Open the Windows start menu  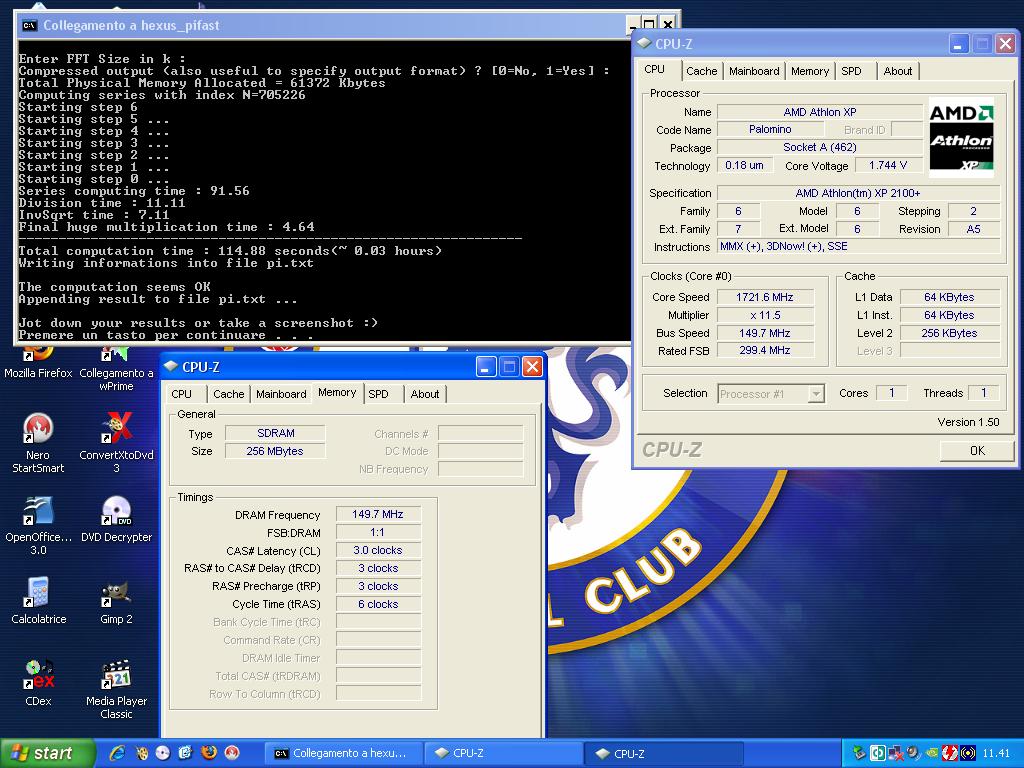[46, 753]
